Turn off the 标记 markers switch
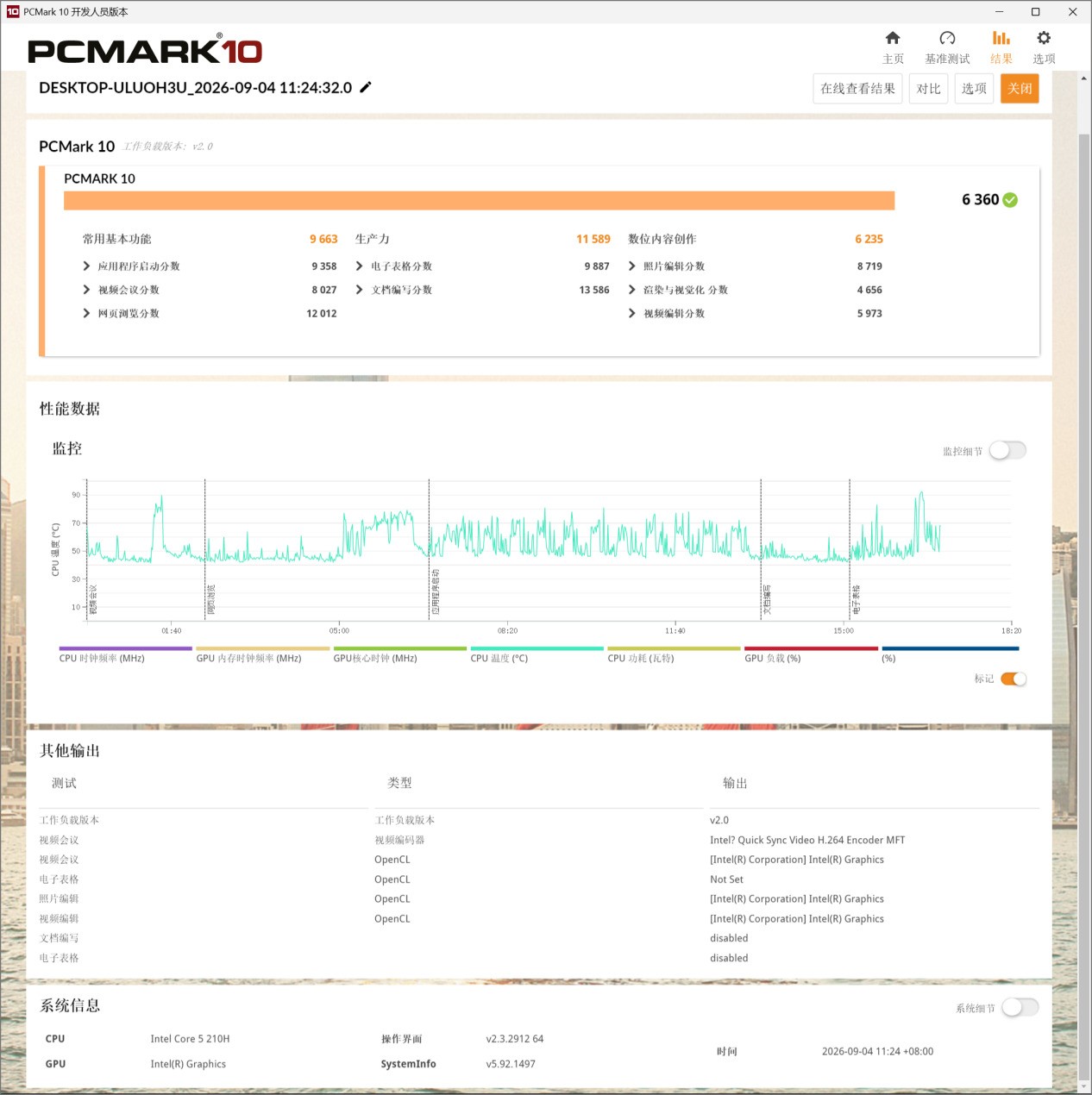 point(1014,679)
